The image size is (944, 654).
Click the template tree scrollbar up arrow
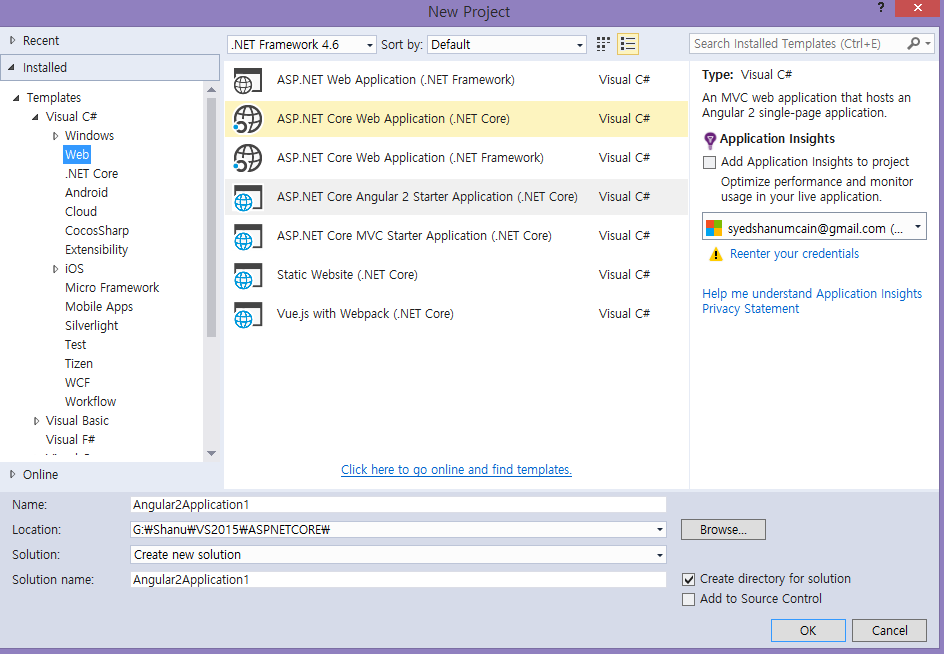[x=211, y=90]
